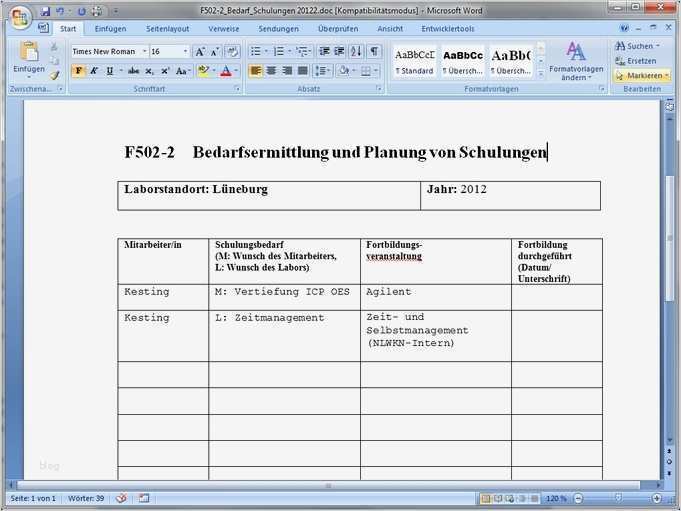Clear formatting with the eraser icon
Image resolution: width=681 pixels, height=511 pixels.
click(x=232, y=52)
